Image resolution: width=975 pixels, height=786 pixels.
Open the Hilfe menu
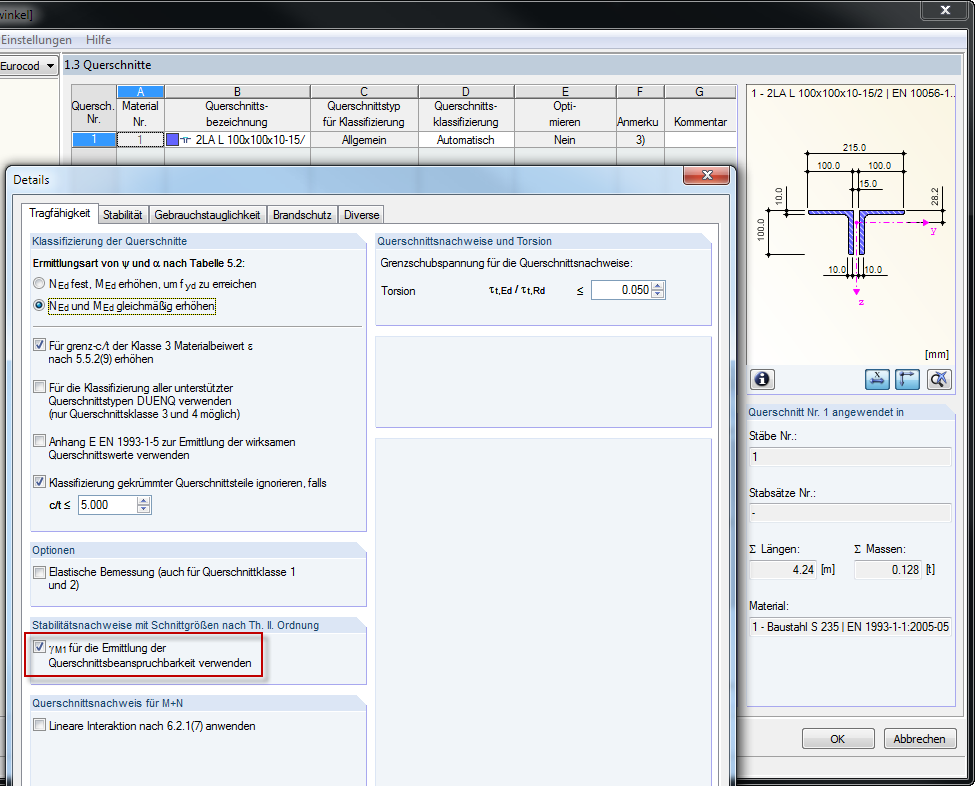tap(98, 40)
